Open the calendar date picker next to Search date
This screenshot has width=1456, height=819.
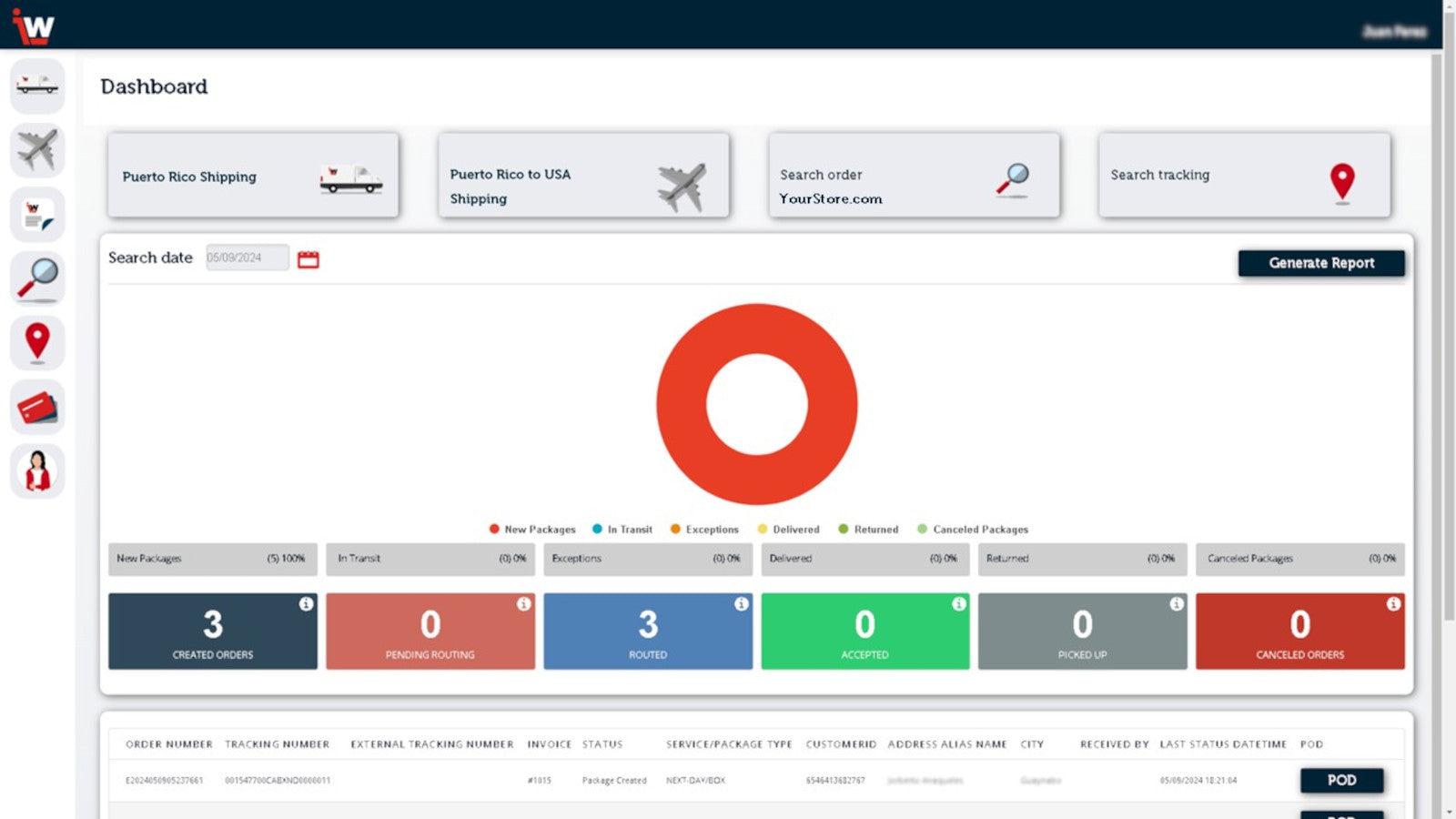pyautogui.click(x=308, y=258)
